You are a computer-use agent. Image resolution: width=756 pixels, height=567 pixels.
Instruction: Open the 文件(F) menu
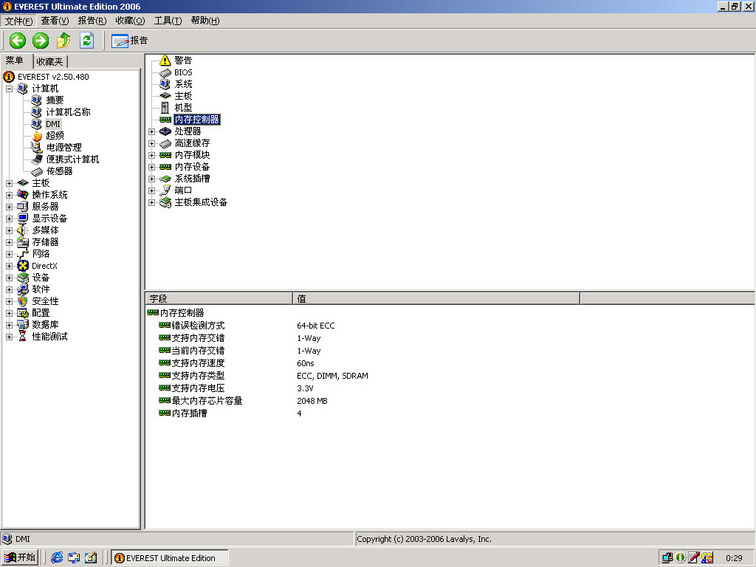point(18,21)
